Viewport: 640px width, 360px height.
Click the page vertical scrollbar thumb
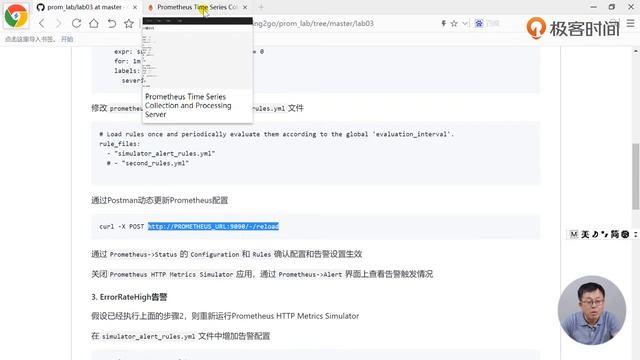[636, 176]
